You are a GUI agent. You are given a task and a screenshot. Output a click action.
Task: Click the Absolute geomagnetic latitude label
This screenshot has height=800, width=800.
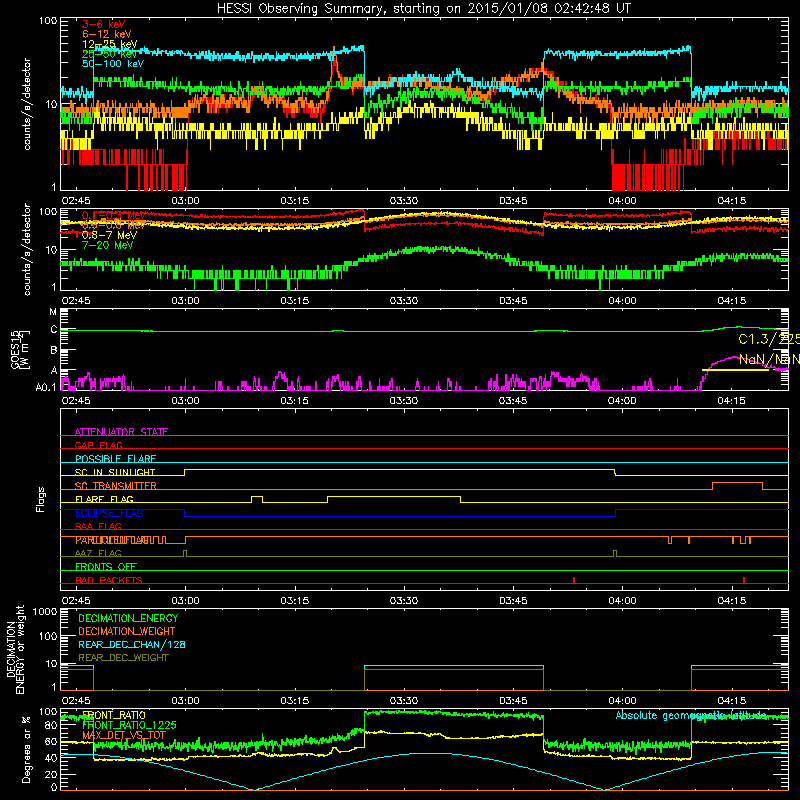pyautogui.click(x=691, y=716)
